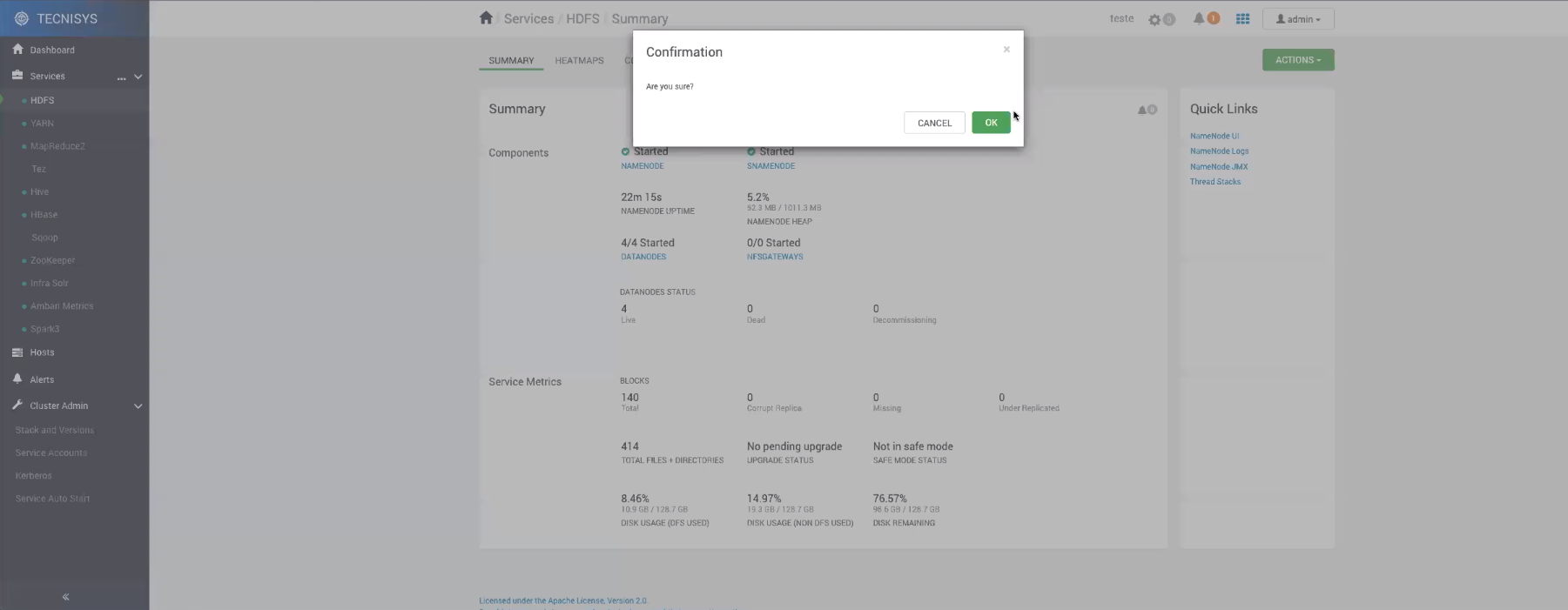Select HDFS service in sidebar
Image resolution: width=1568 pixels, height=610 pixels.
(42, 100)
